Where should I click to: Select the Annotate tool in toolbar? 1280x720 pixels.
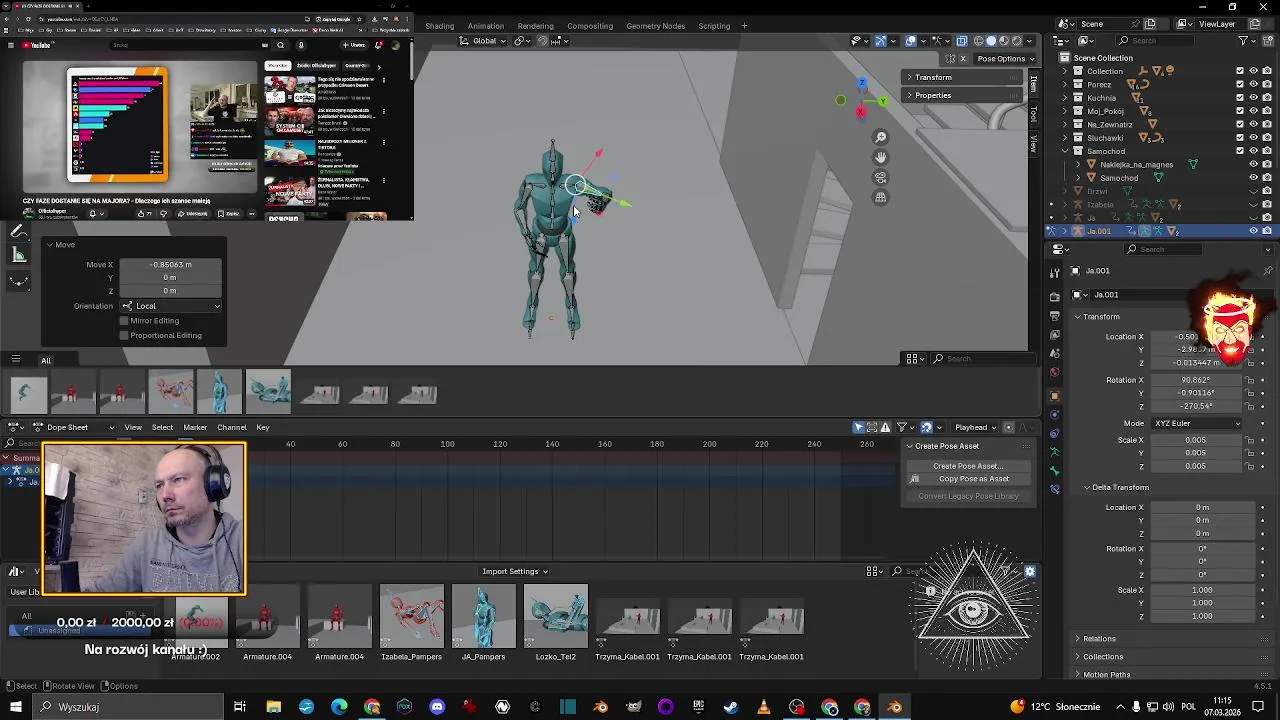tap(19, 231)
